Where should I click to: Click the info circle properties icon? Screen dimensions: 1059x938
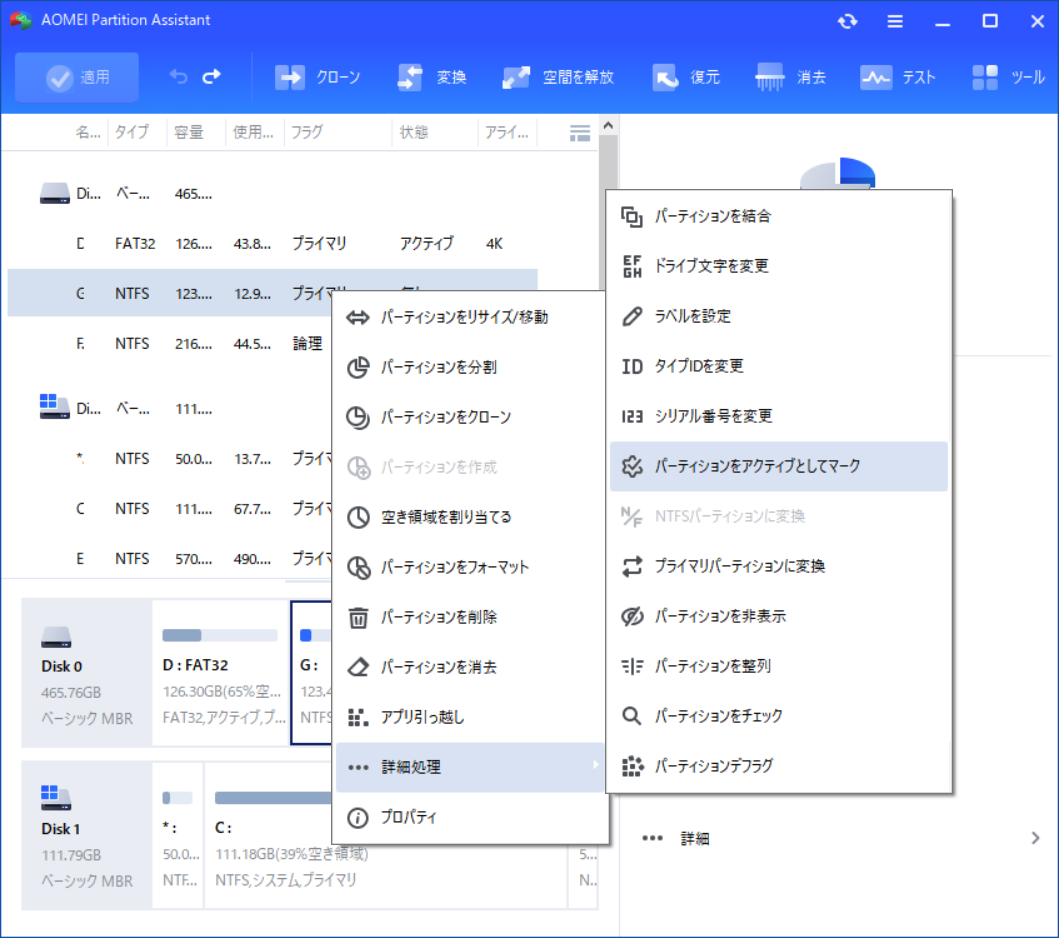click(x=358, y=818)
